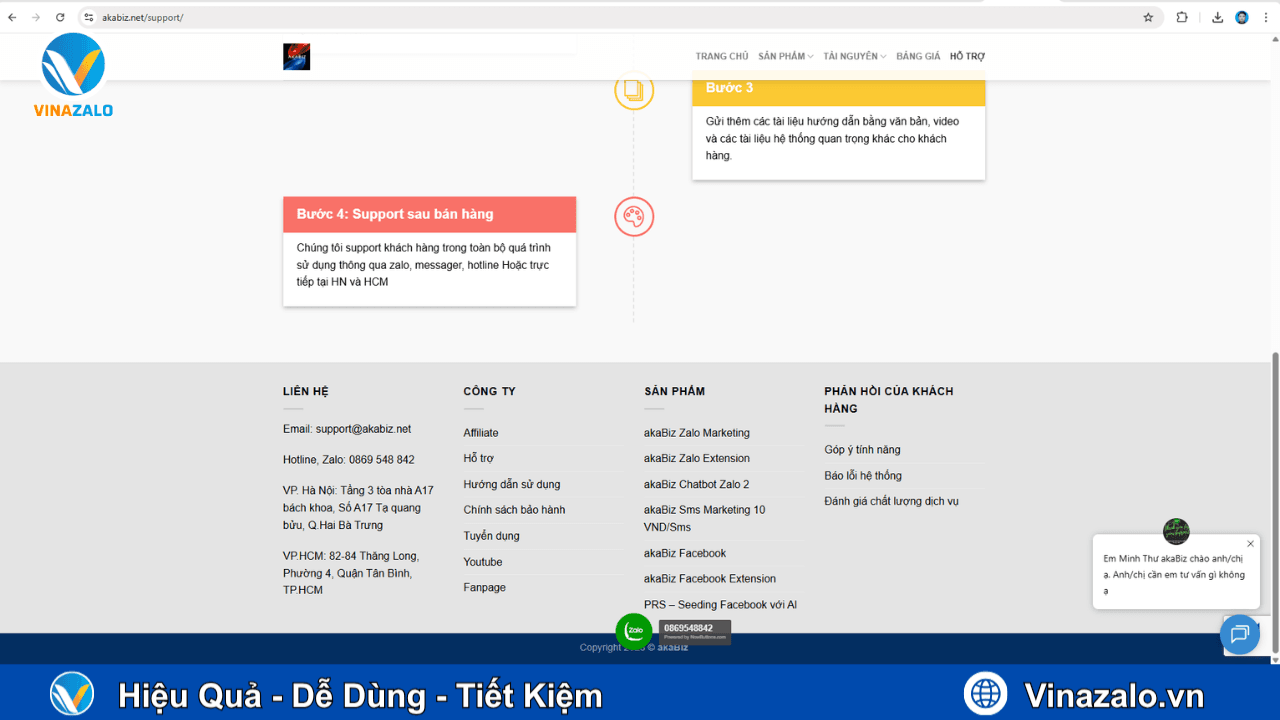Click the green Zalo call icon

pyautogui.click(x=633, y=631)
